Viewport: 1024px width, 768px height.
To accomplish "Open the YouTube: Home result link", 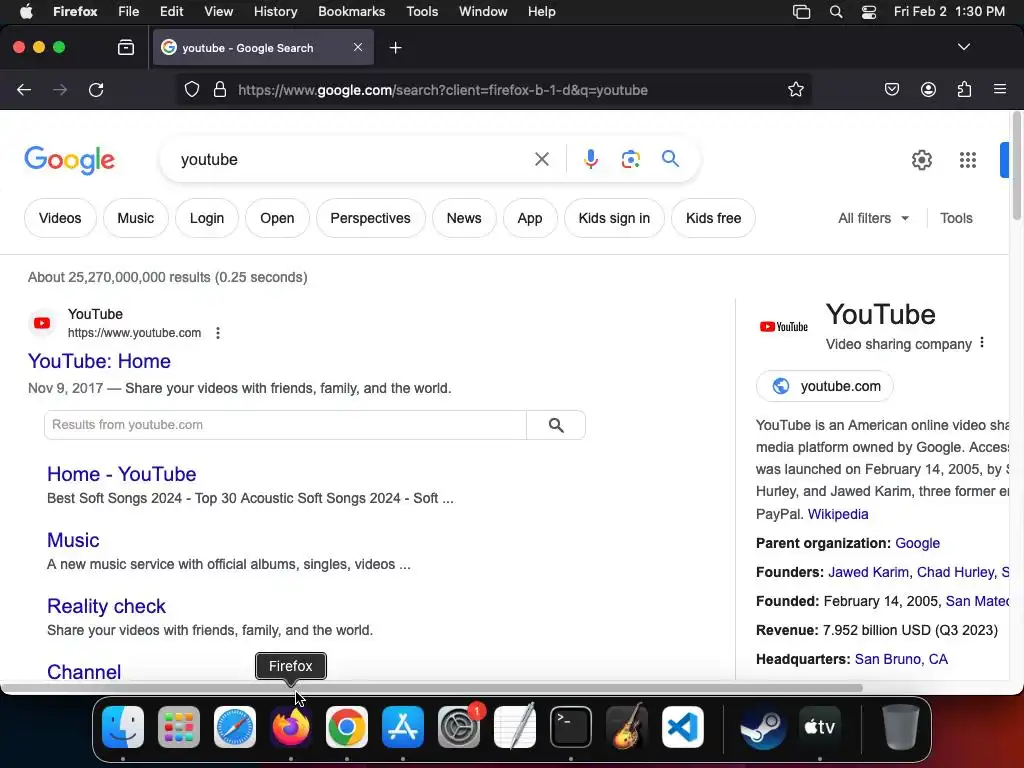I will 99,361.
